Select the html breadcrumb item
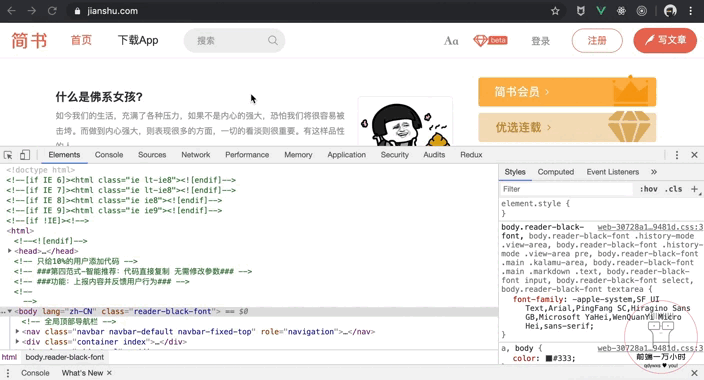The image size is (704, 380). click(x=9, y=357)
